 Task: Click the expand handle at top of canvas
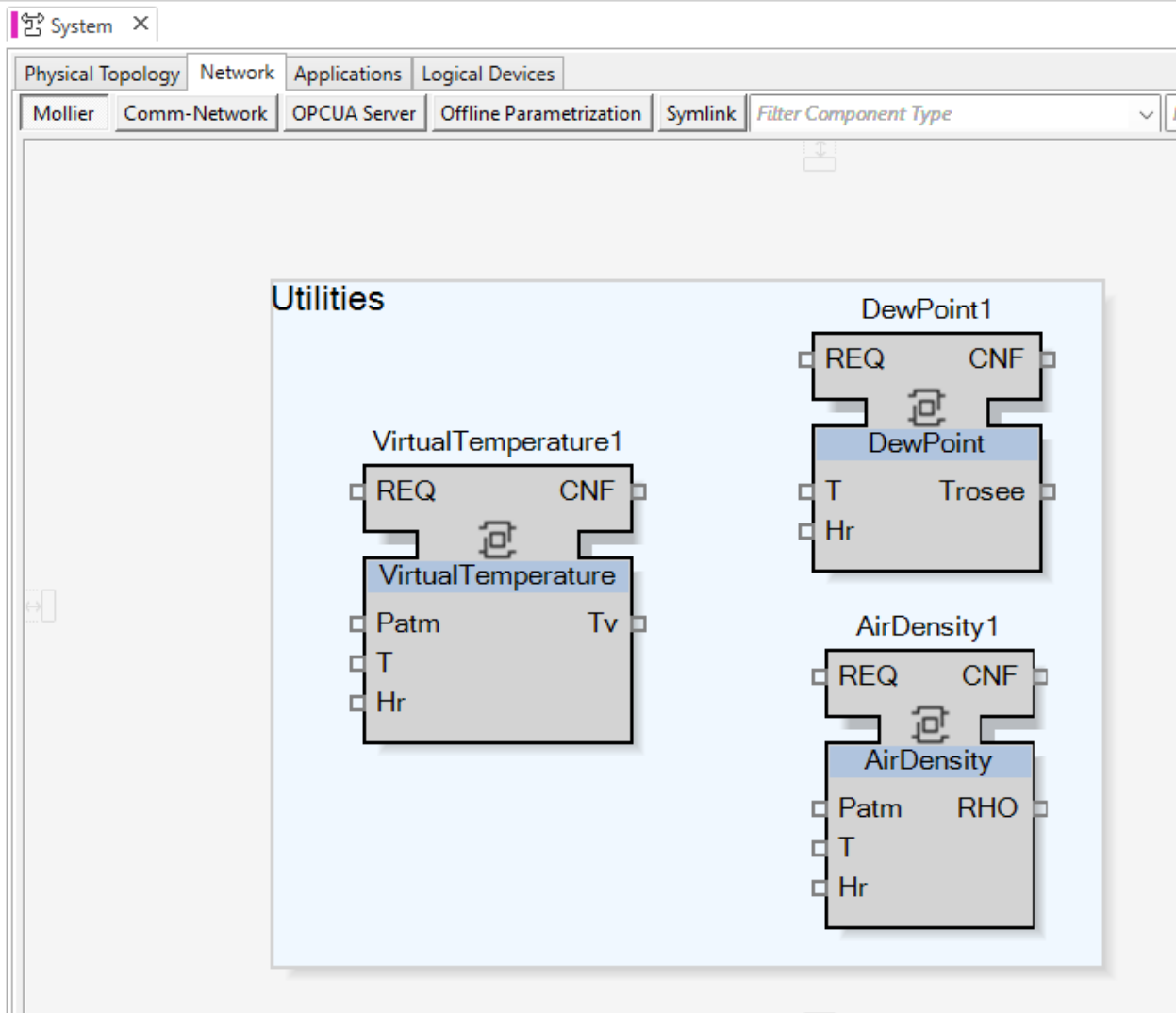(x=820, y=156)
